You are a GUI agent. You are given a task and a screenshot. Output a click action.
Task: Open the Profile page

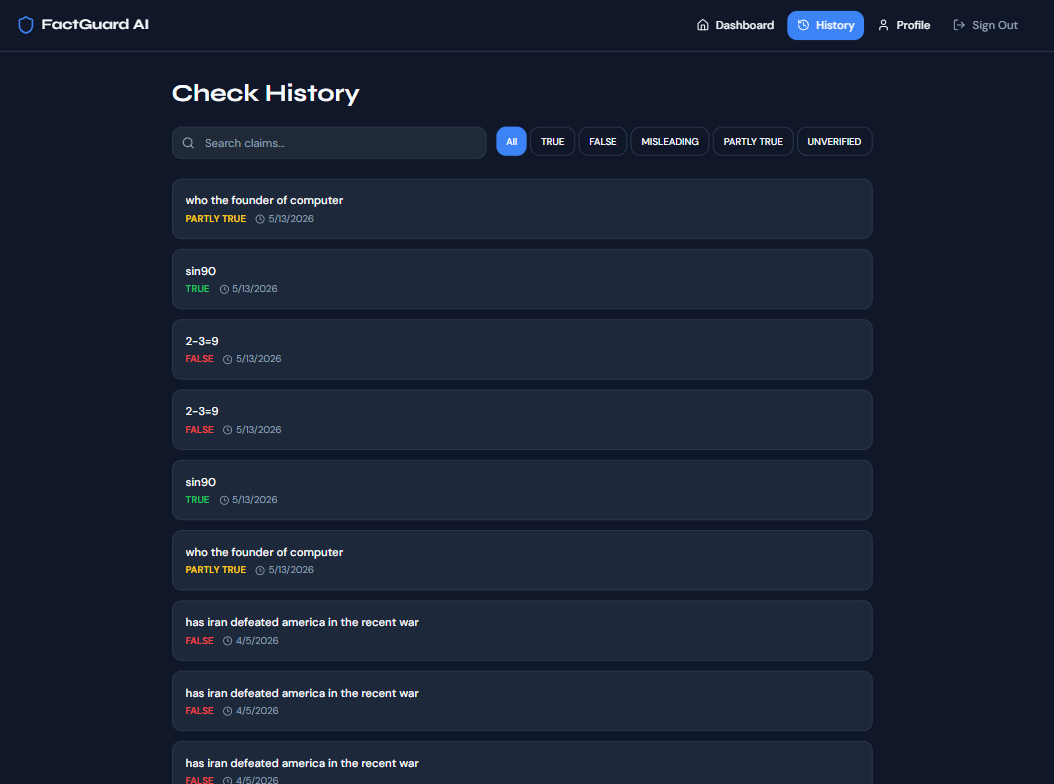pos(903,25)
